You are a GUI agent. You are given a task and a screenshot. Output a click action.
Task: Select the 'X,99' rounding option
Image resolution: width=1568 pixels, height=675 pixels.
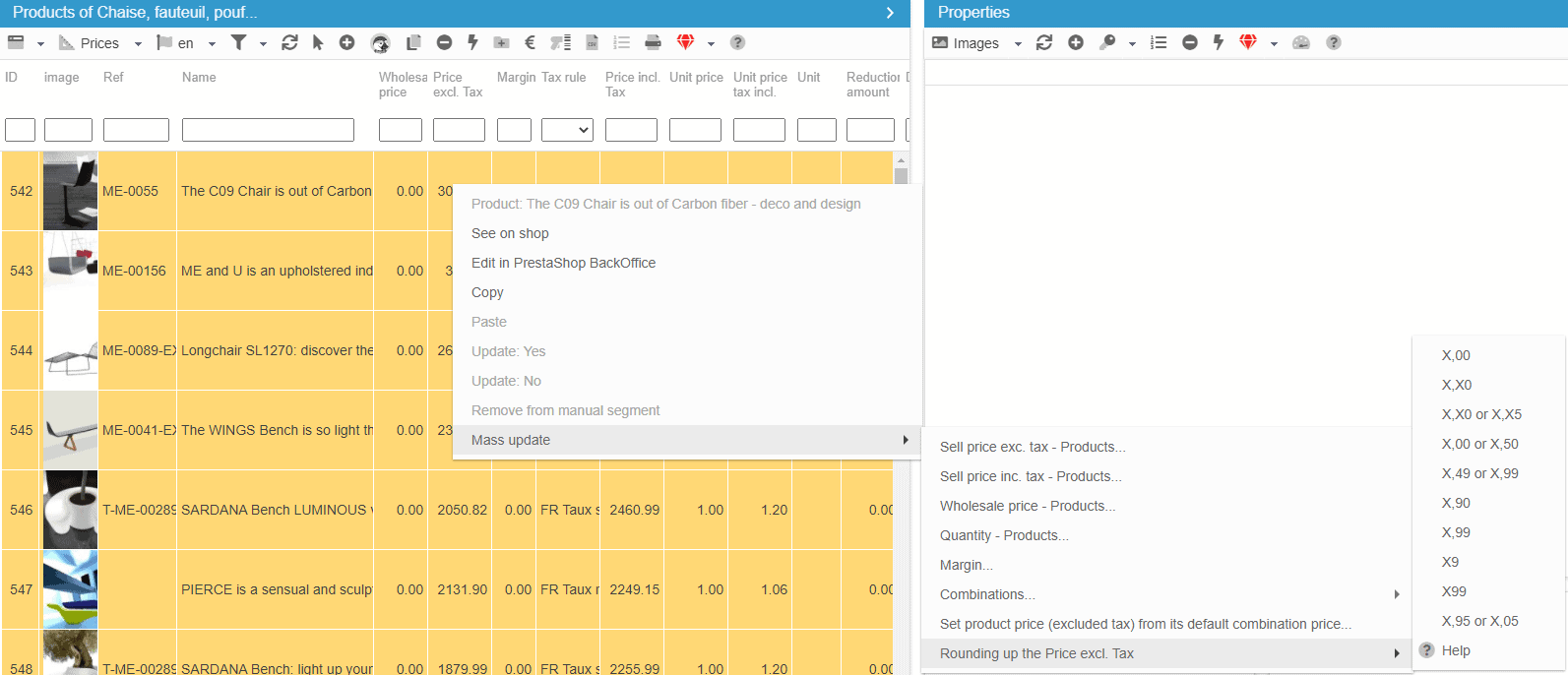1456,532
